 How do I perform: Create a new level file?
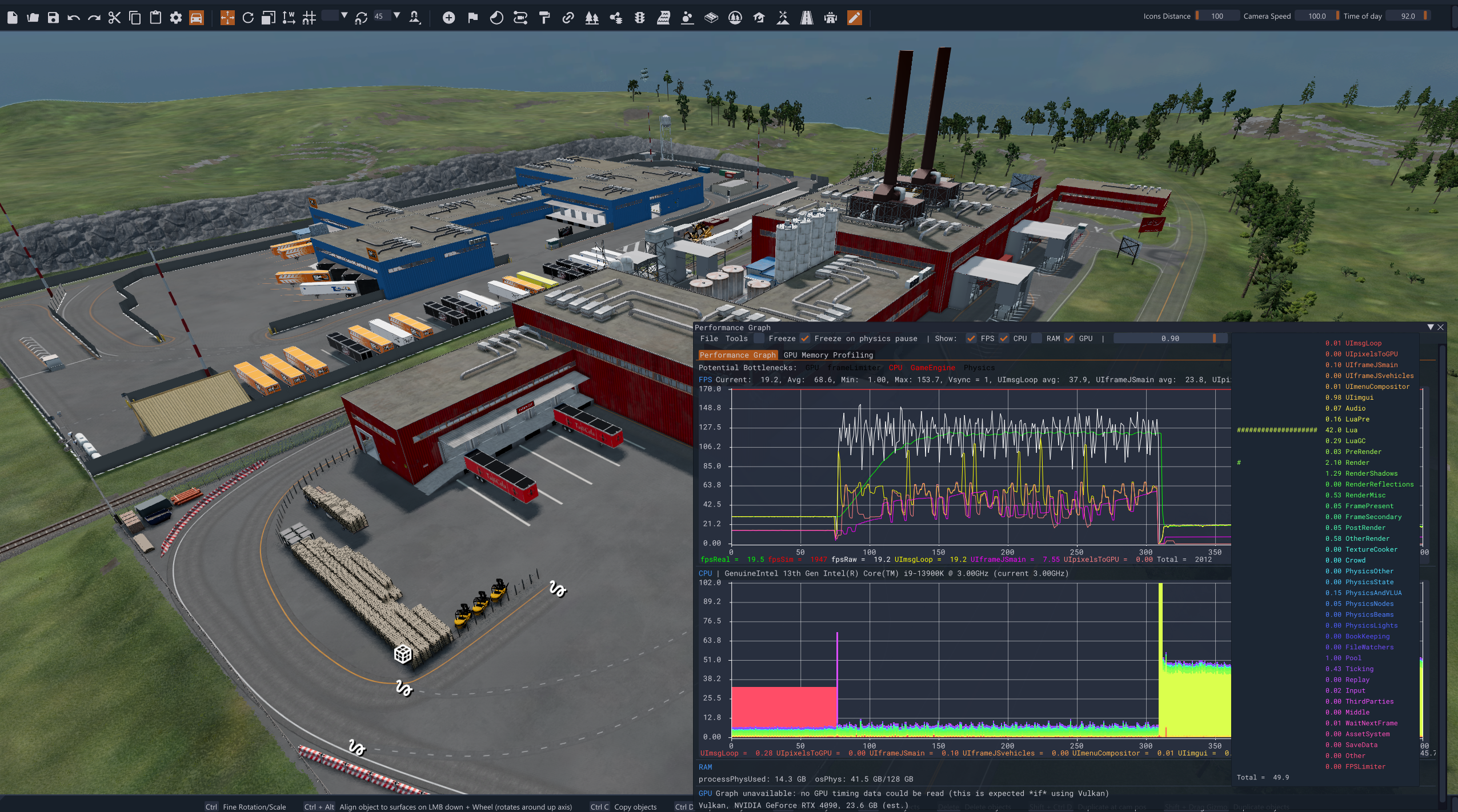click(x=13, y=17)
